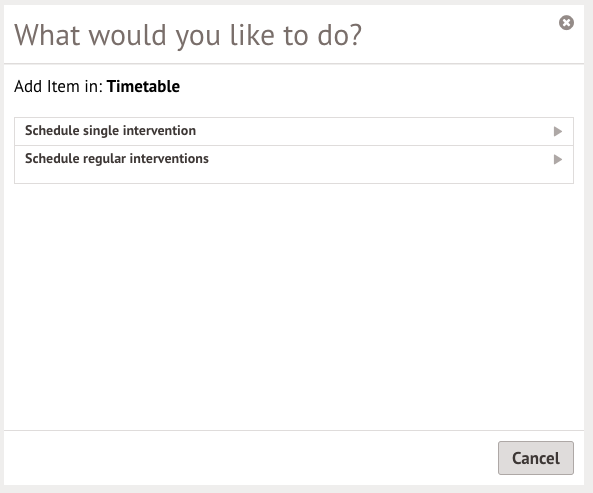Image resolution: width=593 pixels, height=493 pixels.
Task: Choose the first option in the Timetable list
Action: [294, 131]
